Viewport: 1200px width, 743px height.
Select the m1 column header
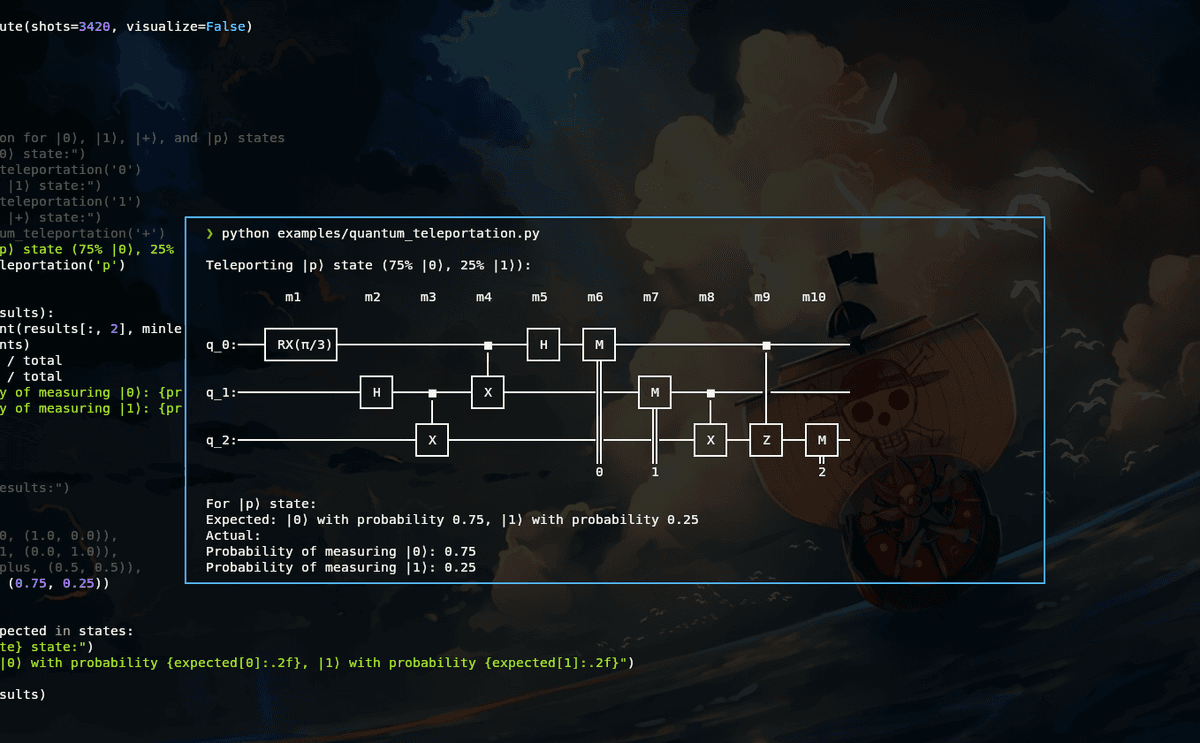tap(293, 297)
